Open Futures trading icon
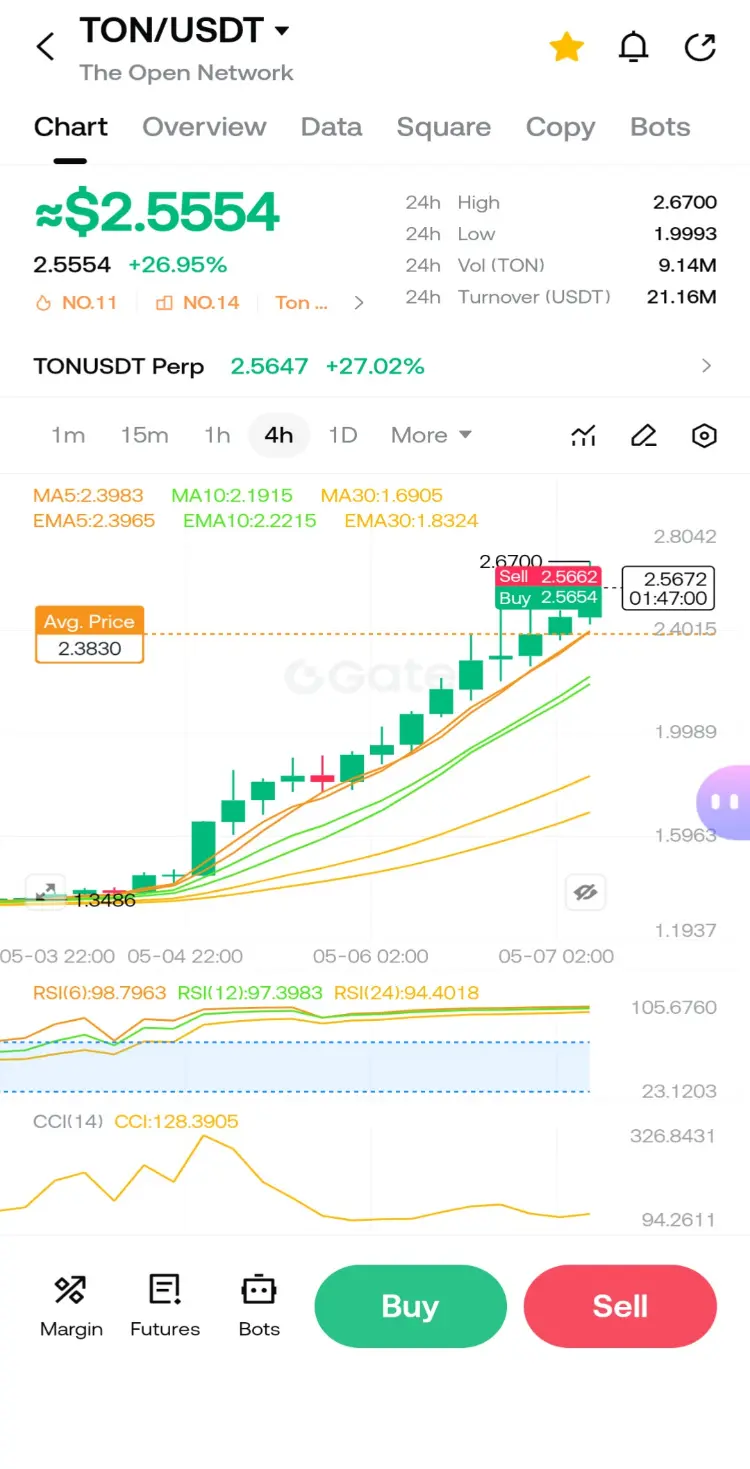750x1469 pixels. pos(165,1306)
